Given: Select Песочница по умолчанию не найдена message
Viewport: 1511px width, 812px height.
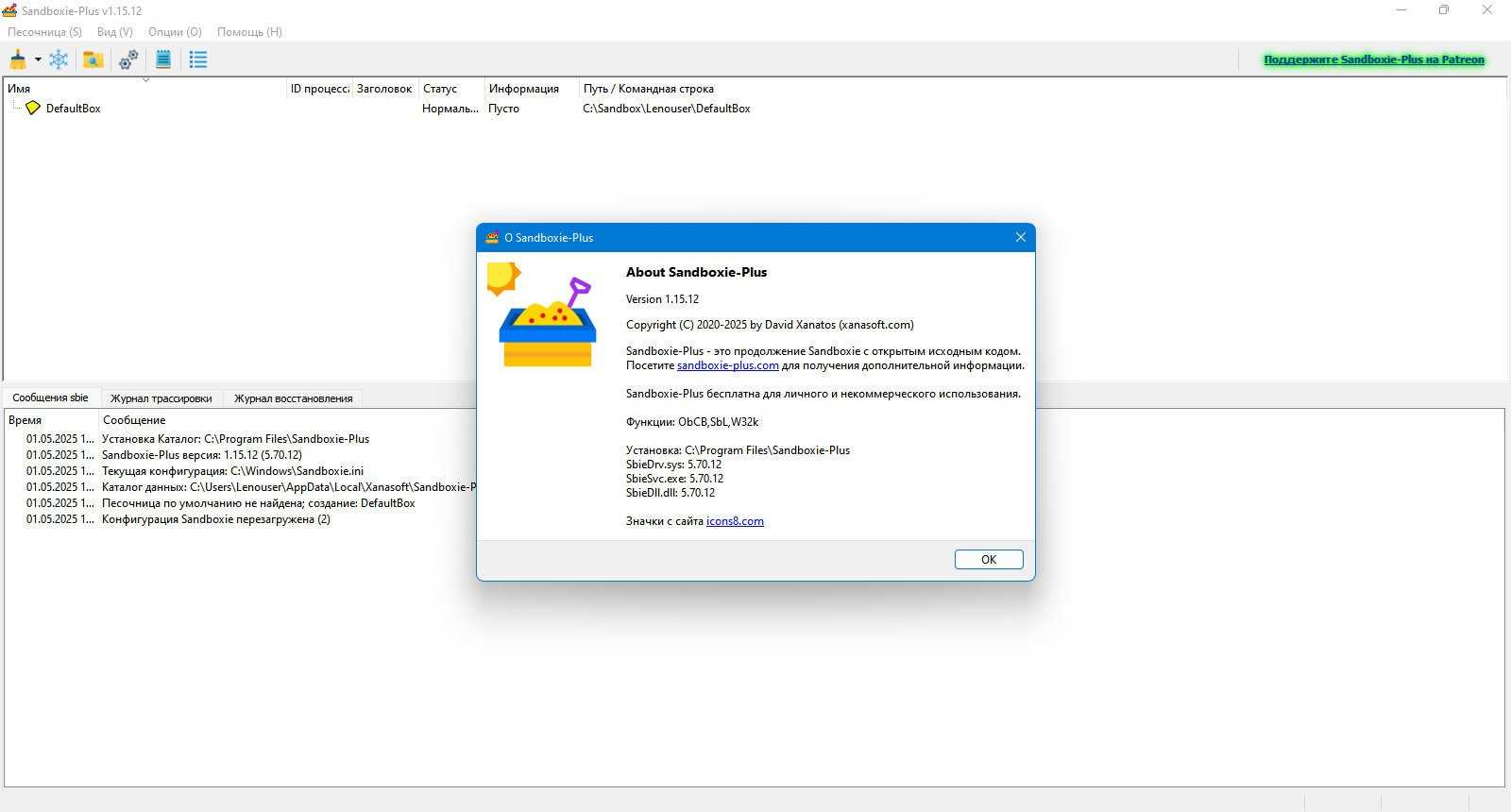Looking at the screenshot, I should 259,503.
